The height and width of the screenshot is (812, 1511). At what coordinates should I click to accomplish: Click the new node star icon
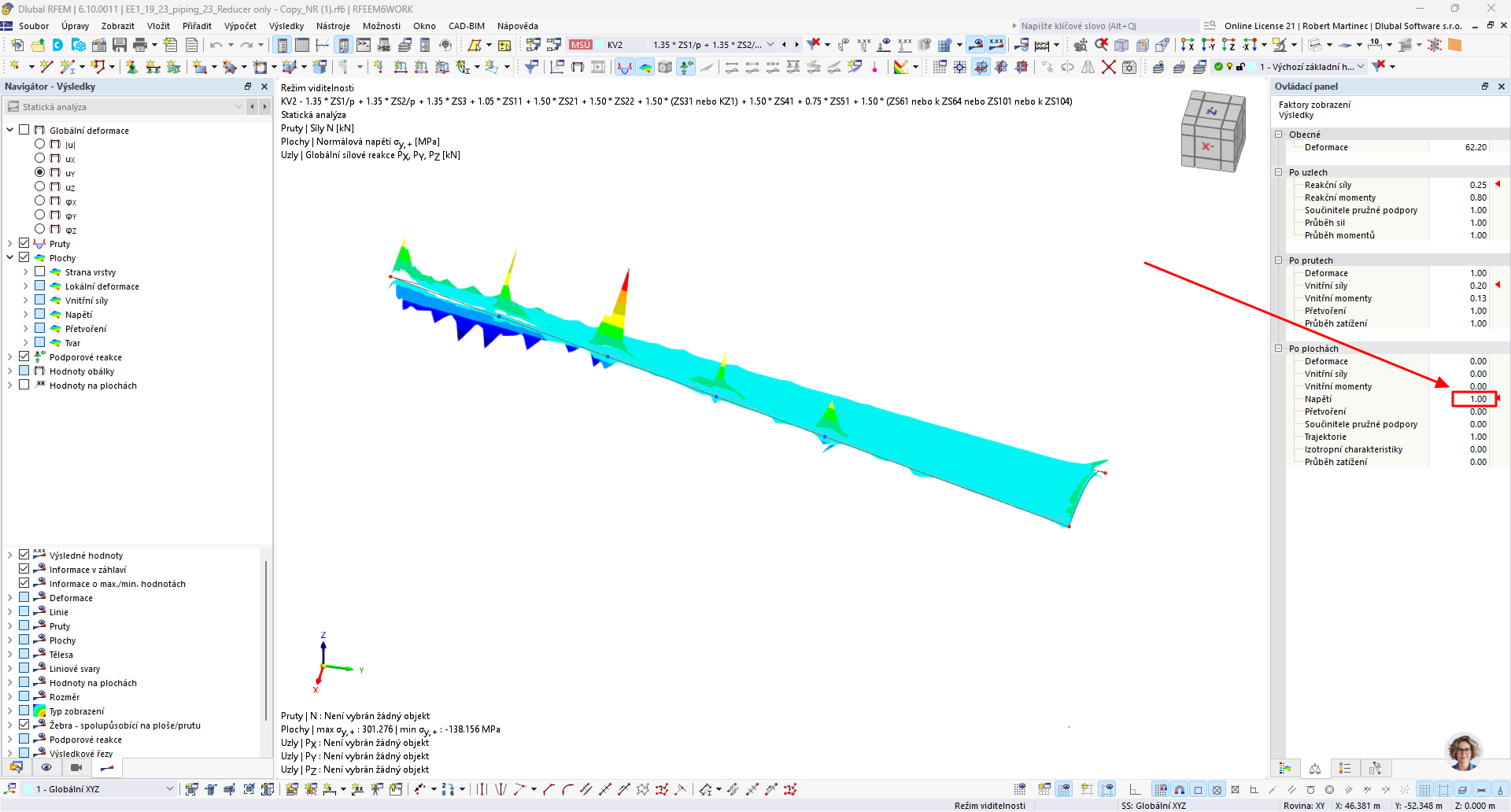[x=15, y=67]
